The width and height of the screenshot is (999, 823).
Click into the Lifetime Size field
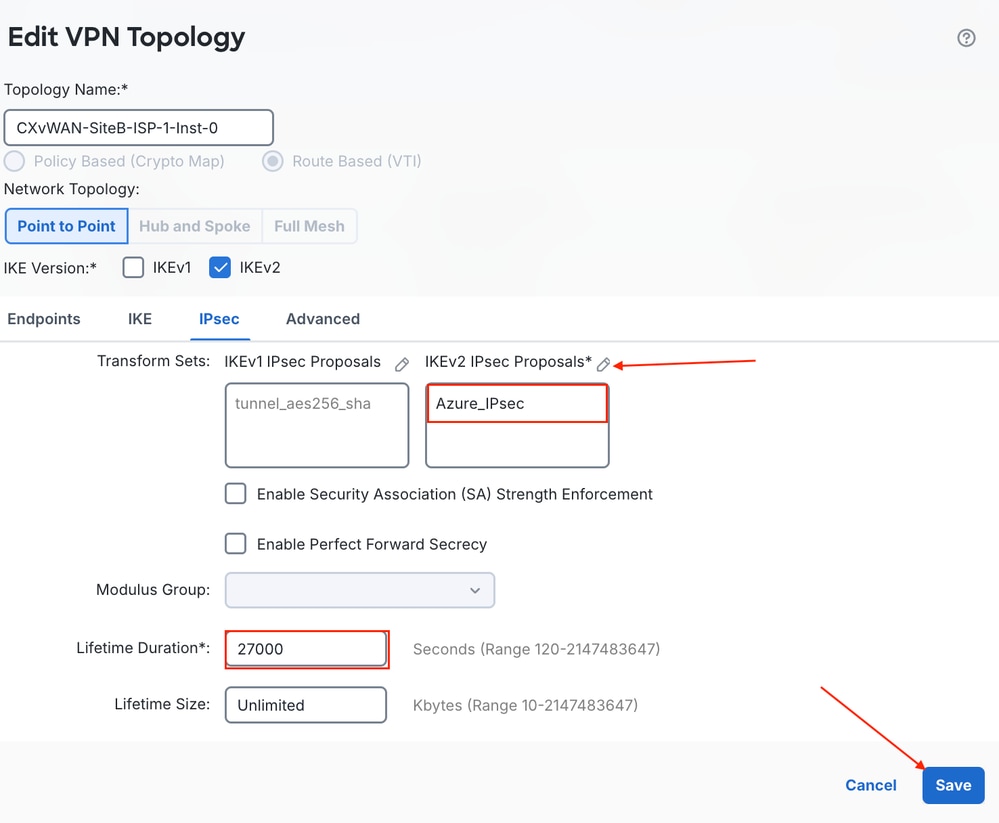[x=306, y=705]
